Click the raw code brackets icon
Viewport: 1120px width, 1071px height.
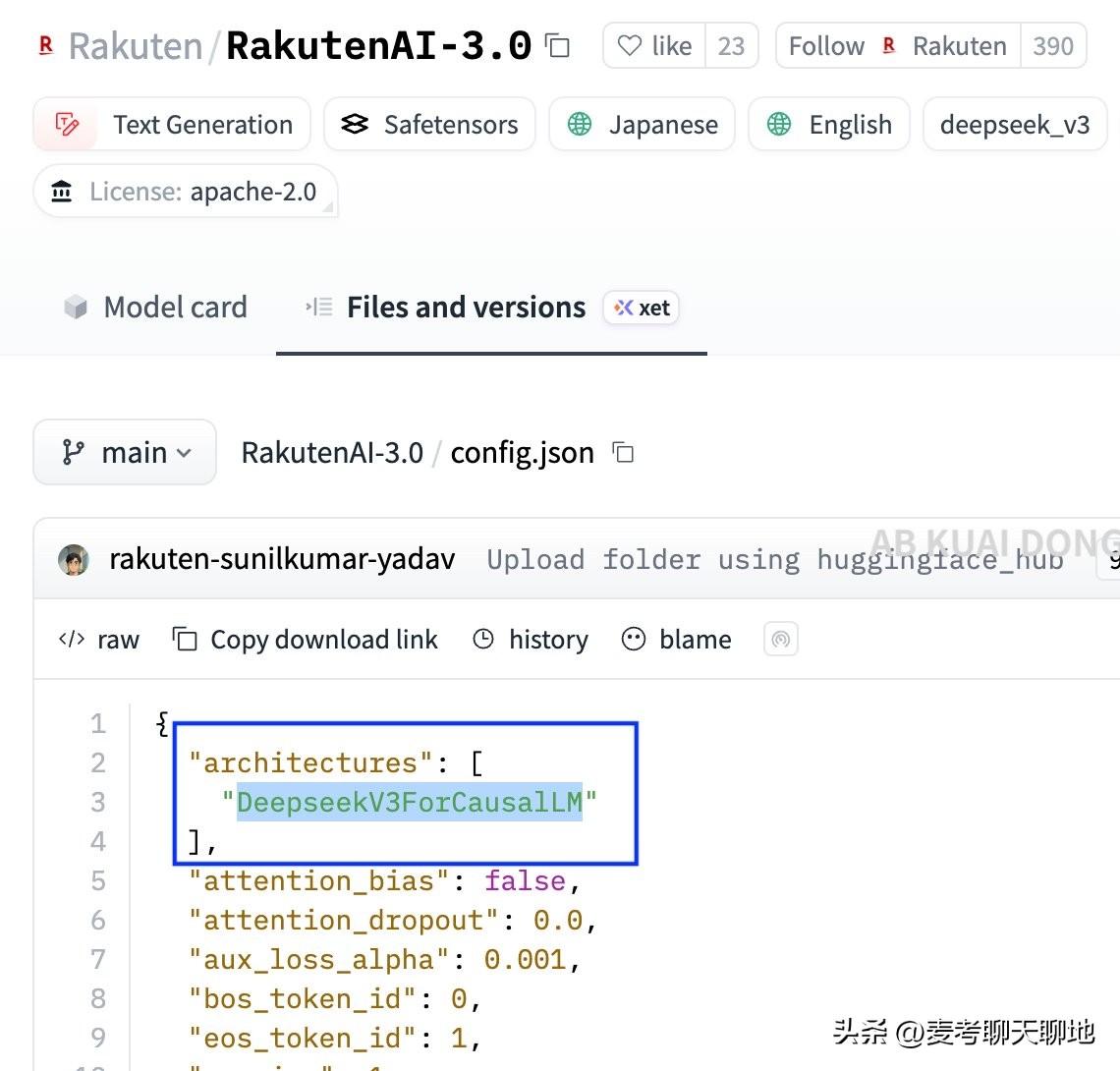coord(72,639)
